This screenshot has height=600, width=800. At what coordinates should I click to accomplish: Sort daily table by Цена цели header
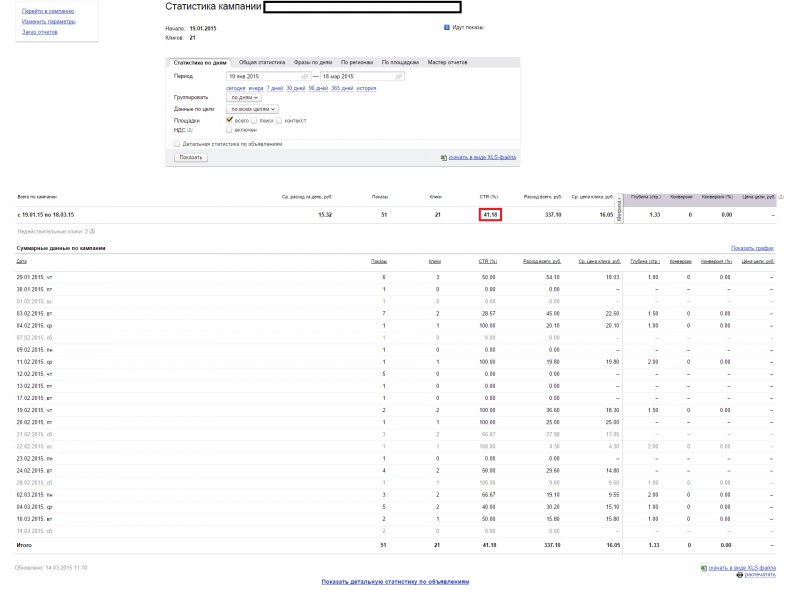tap(758, 262)
